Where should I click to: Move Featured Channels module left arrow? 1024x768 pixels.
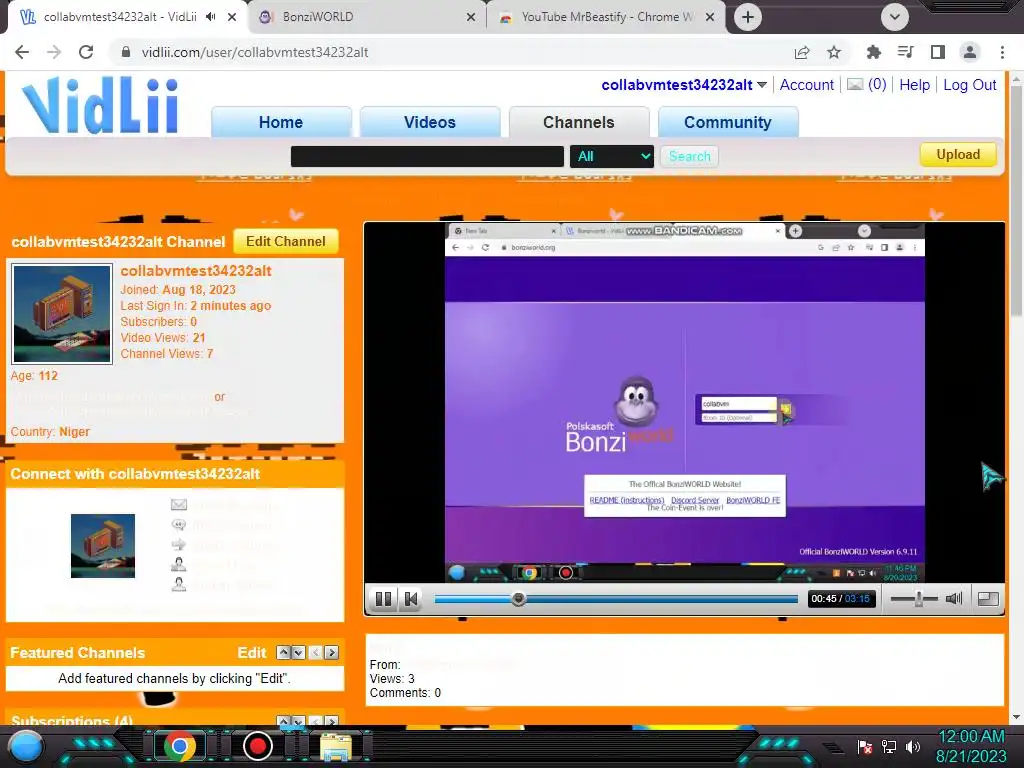(315, 652)
